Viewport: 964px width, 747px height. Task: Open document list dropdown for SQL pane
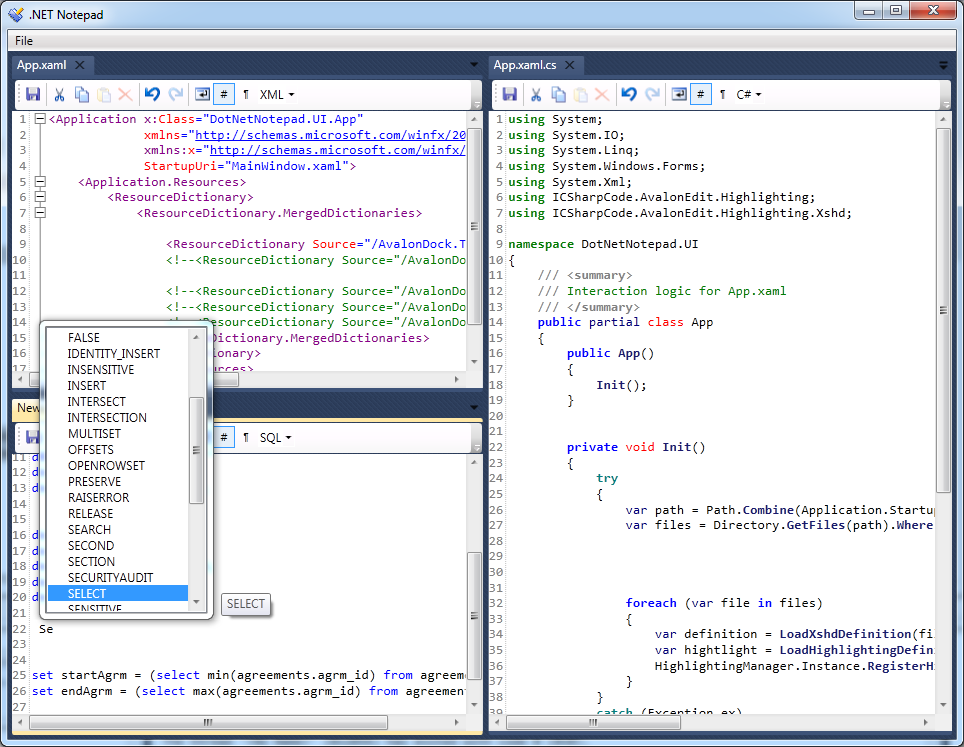click(x=473, y=407)
